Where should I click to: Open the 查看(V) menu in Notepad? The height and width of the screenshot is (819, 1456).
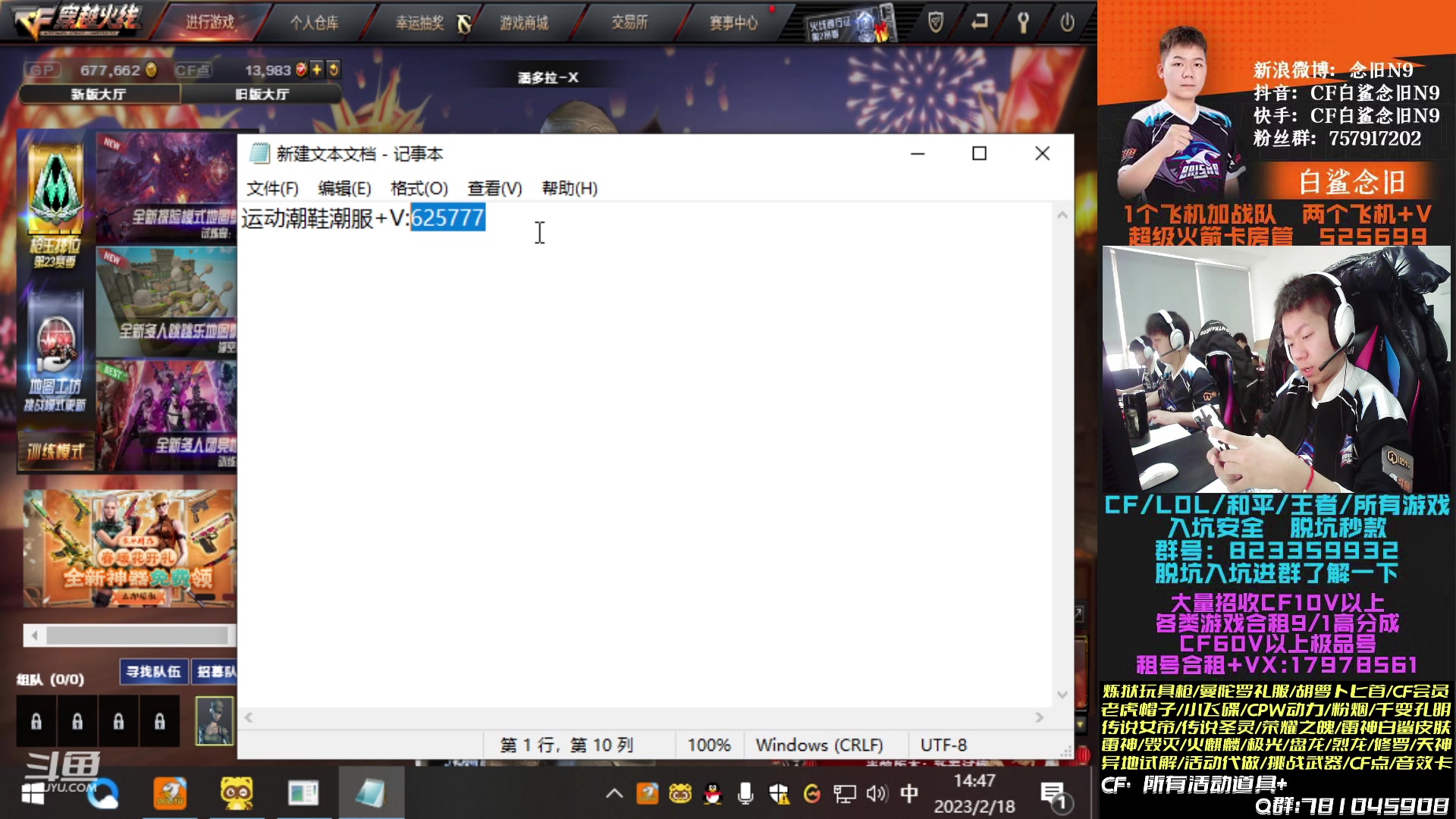coord(492,188)
